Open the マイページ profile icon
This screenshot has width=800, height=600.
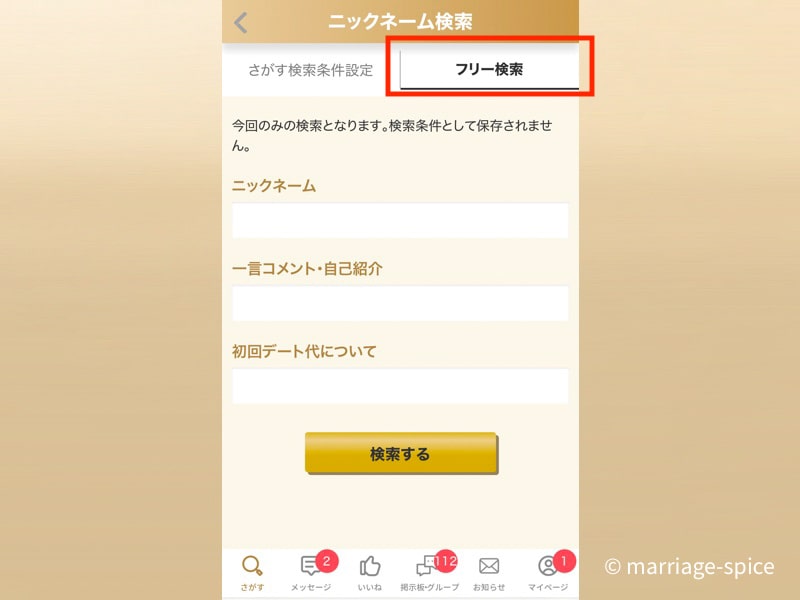click(547, 566)
